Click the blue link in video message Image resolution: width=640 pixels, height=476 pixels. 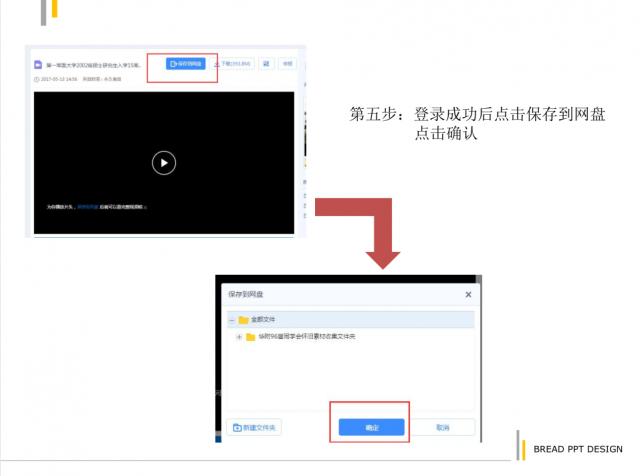pos(88,207)
